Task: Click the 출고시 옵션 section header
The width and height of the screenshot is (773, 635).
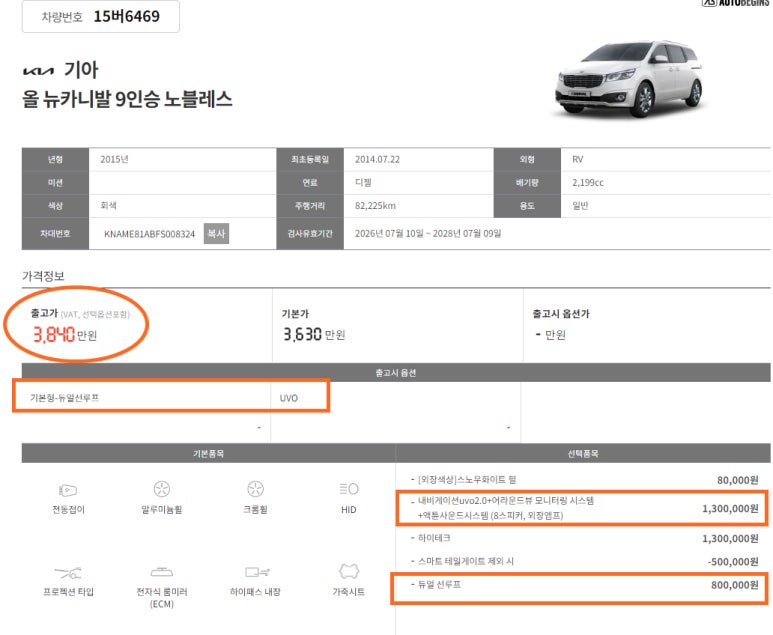Action: click(x=396, y=373)
